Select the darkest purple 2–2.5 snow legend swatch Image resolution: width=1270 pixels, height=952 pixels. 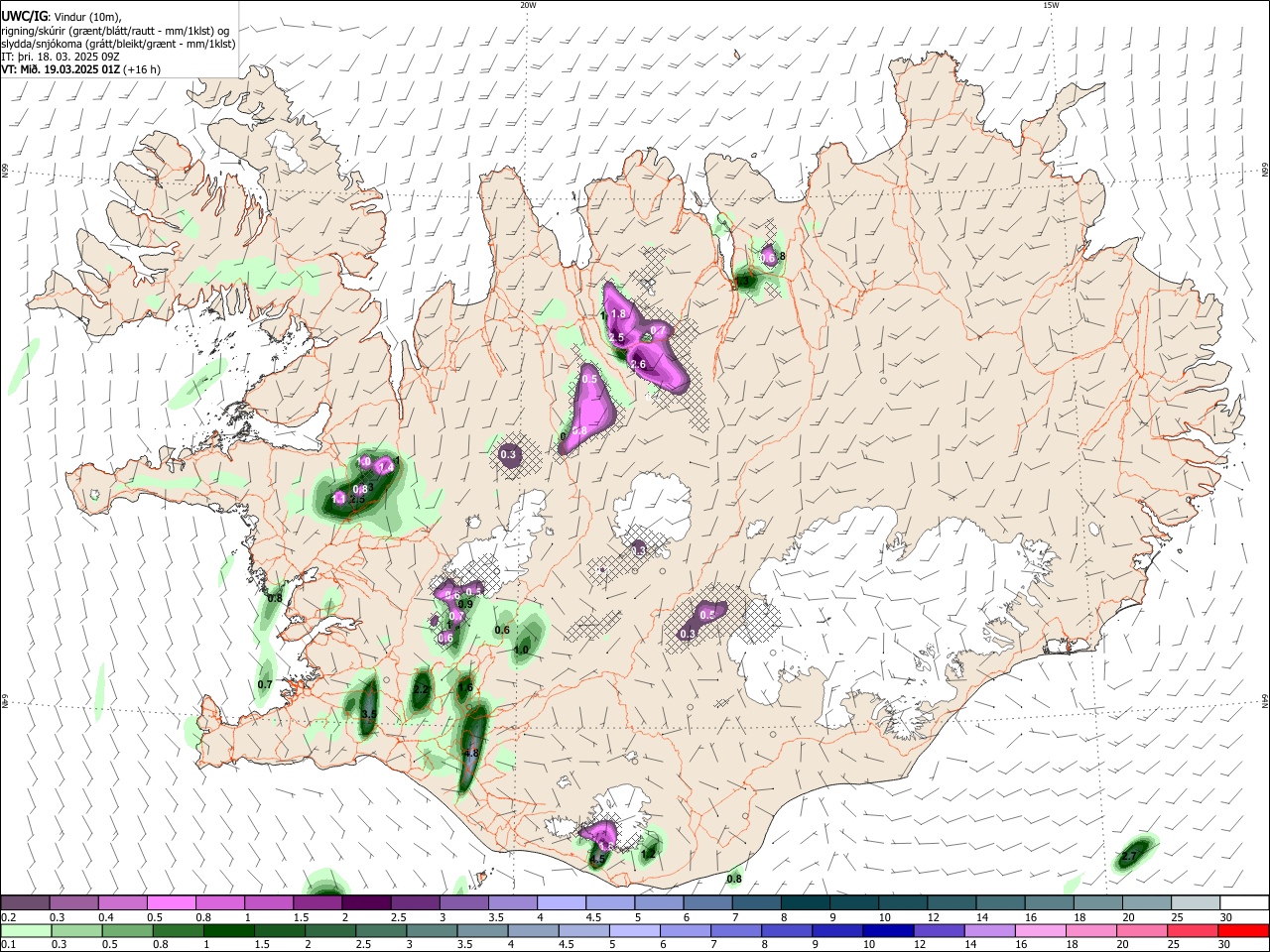click(366, 902)
